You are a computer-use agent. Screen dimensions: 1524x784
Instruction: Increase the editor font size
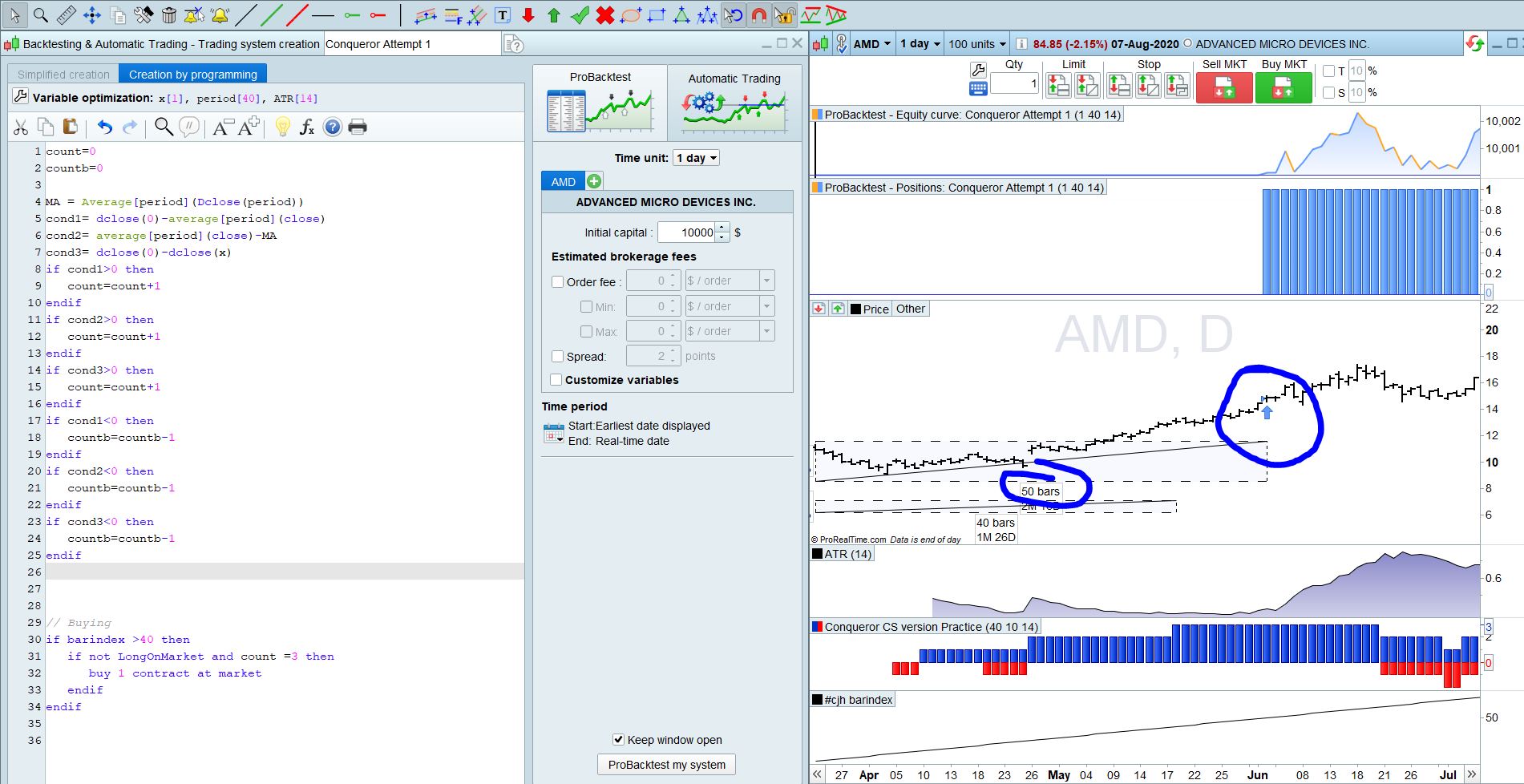[x=249, y=127]
